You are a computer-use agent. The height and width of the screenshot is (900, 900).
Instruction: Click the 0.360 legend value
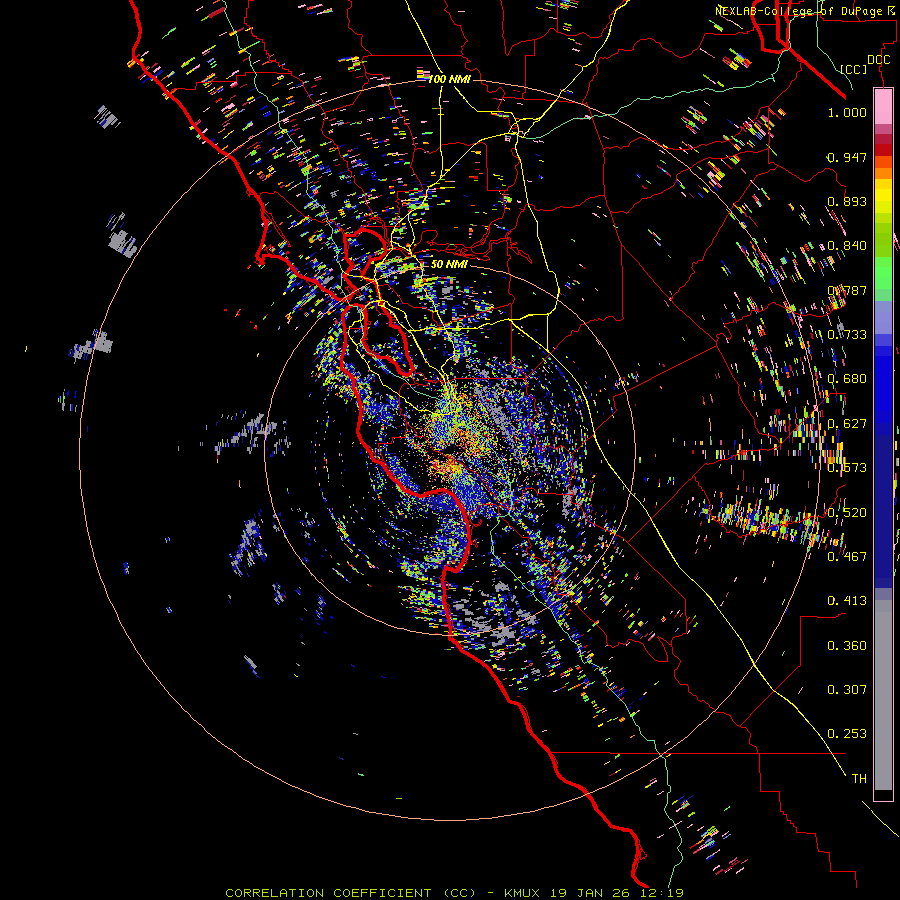(x=847, y=646)
